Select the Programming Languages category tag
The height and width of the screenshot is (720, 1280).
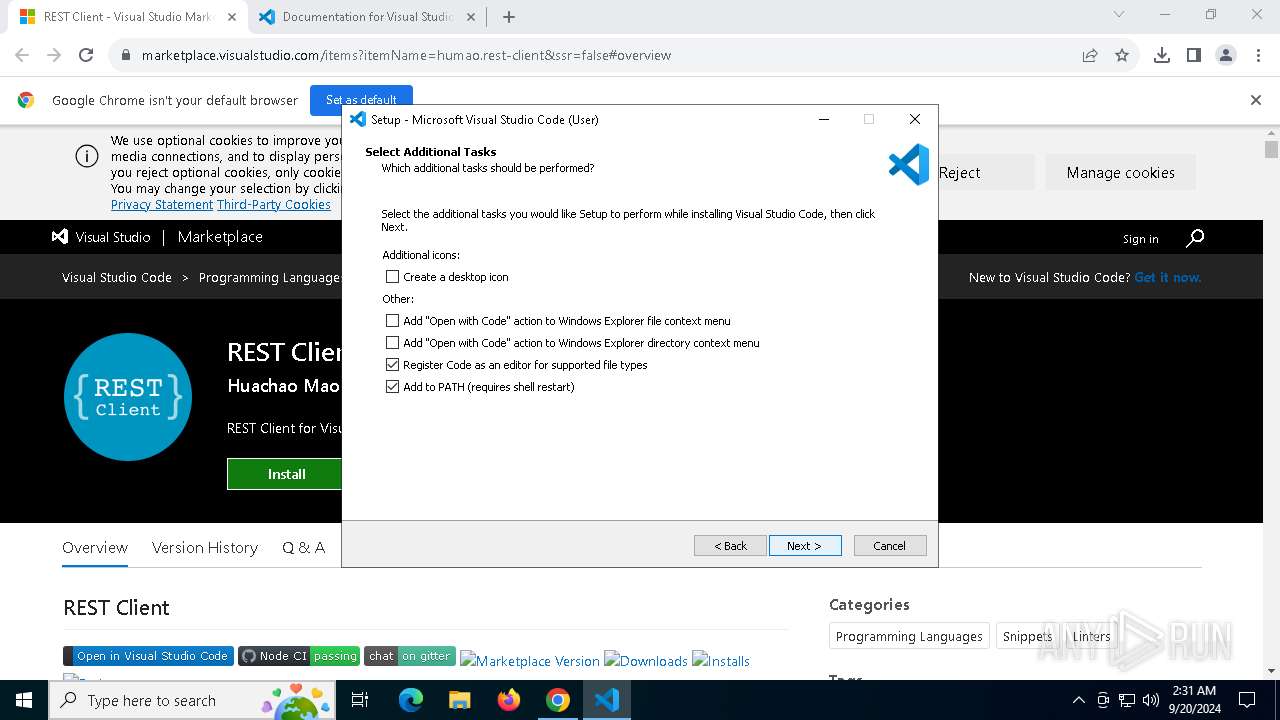point(909,636)
